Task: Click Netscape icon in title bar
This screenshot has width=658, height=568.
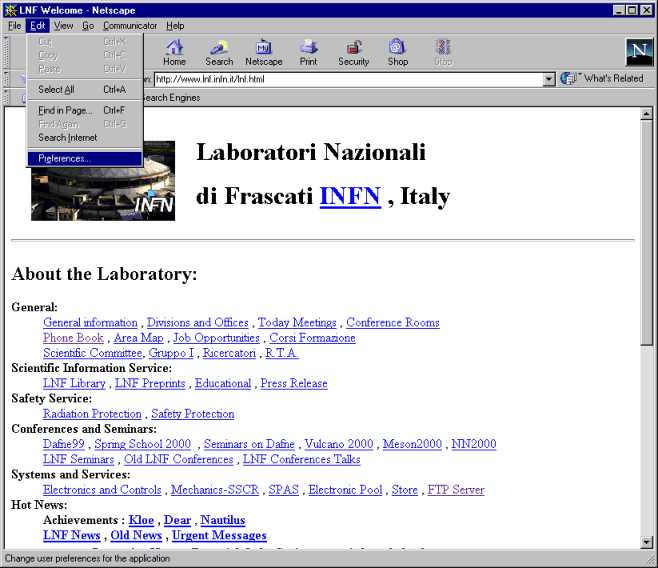Action: 10,10
